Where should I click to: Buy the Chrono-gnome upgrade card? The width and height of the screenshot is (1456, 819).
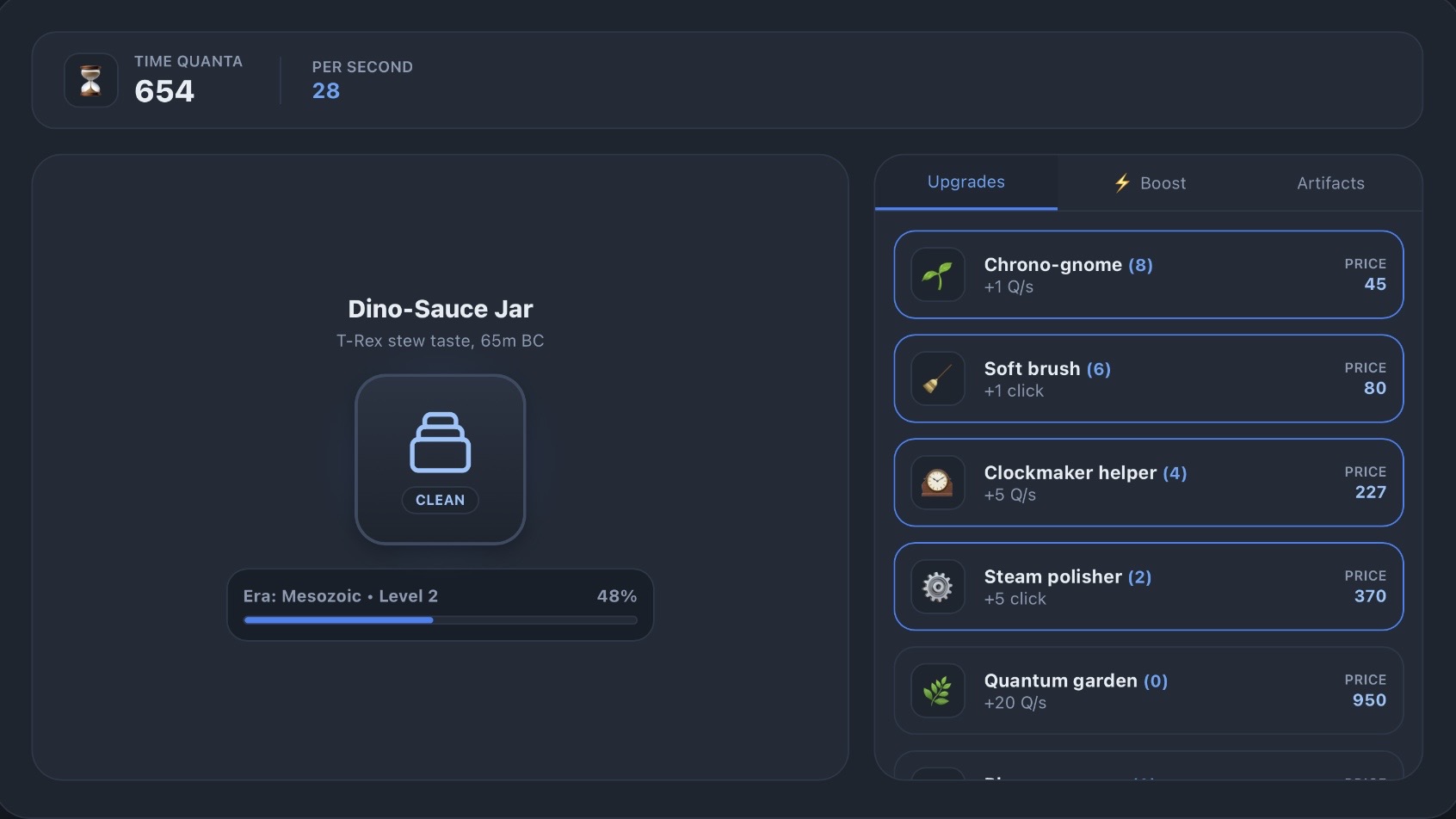click(1149, 275)
